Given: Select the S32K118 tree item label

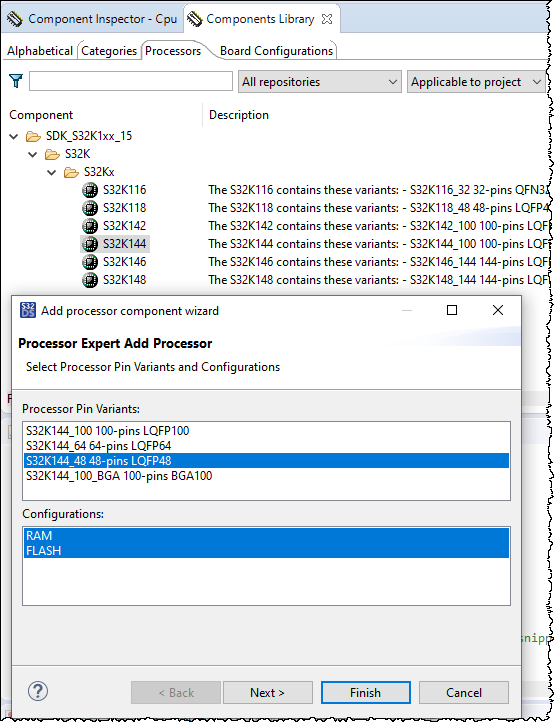Looking at the screenshot, I should pos(124,208).
